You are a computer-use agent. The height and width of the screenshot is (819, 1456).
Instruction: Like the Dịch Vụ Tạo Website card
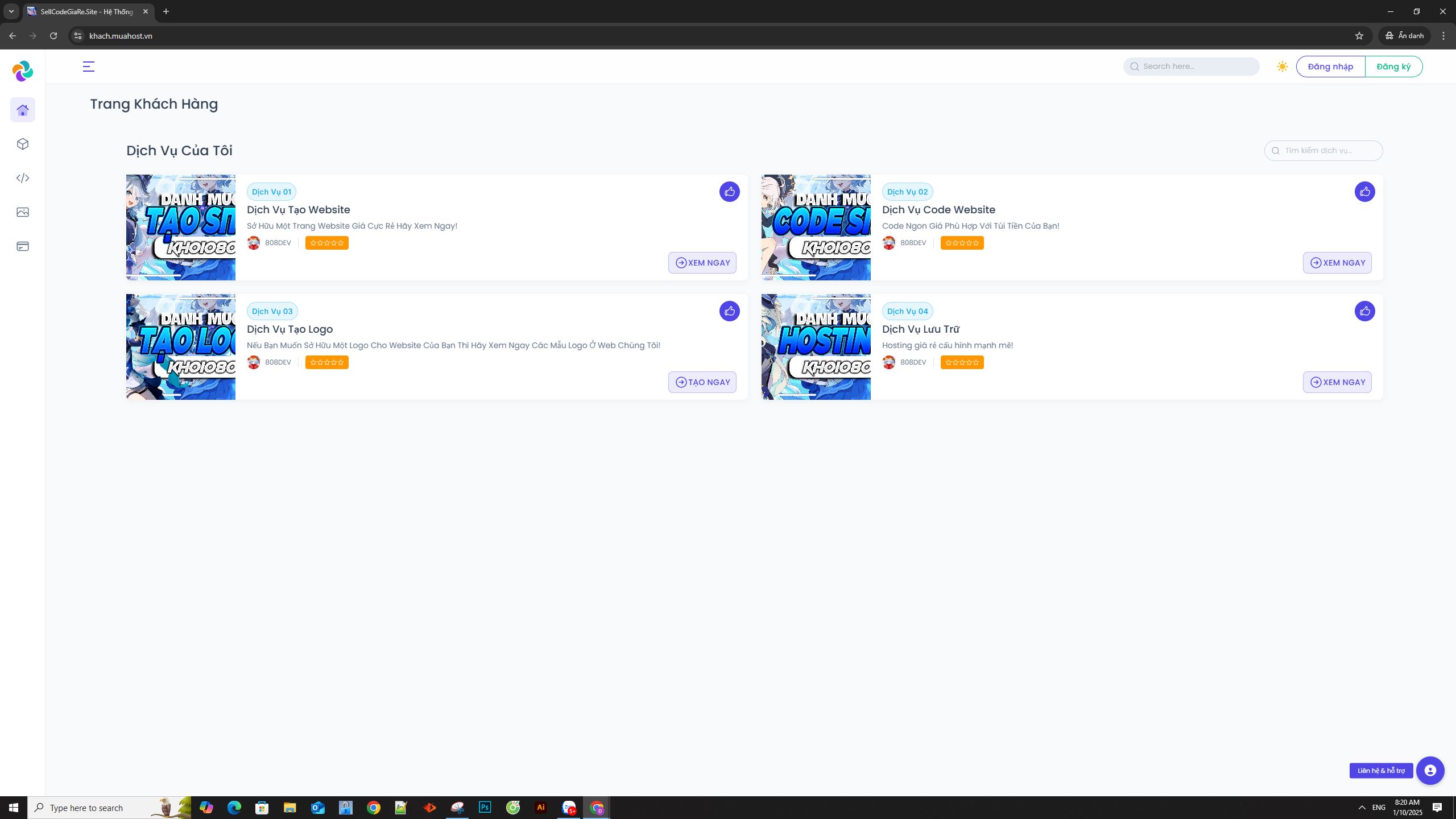[x=729, y=192]
